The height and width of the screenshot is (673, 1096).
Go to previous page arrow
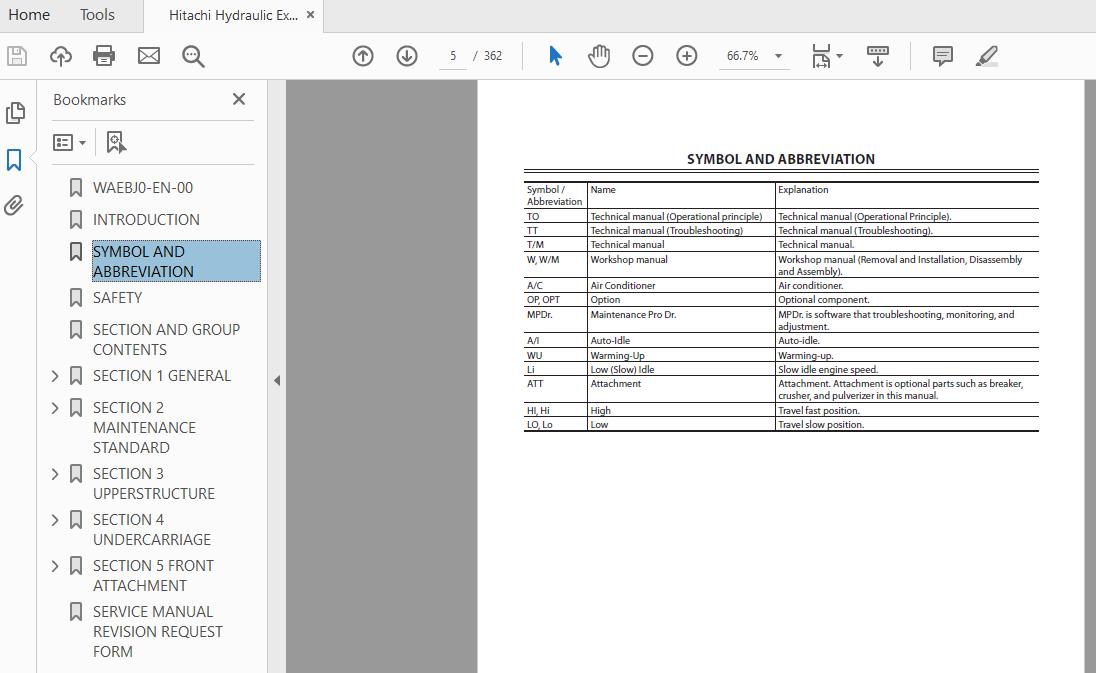(363, 56)
